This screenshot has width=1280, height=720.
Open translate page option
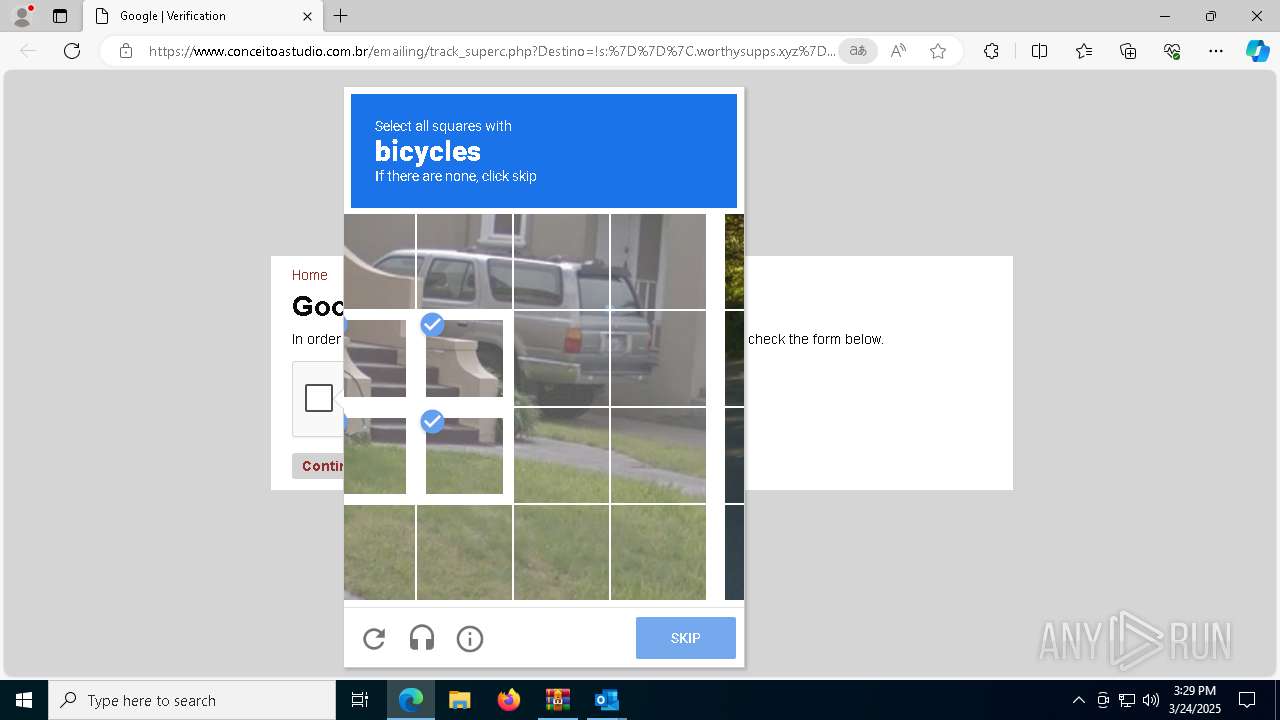click(858, 51)
